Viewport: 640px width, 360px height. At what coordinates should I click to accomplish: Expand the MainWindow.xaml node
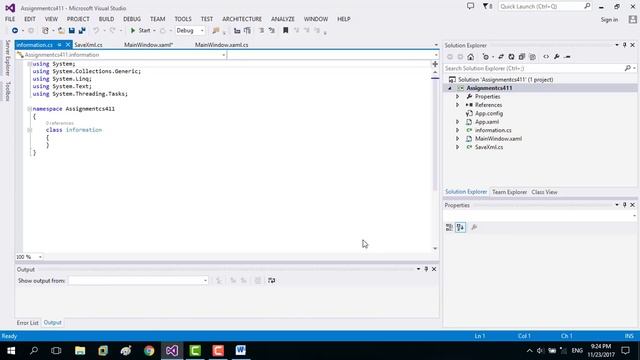[x=458, y=139]
